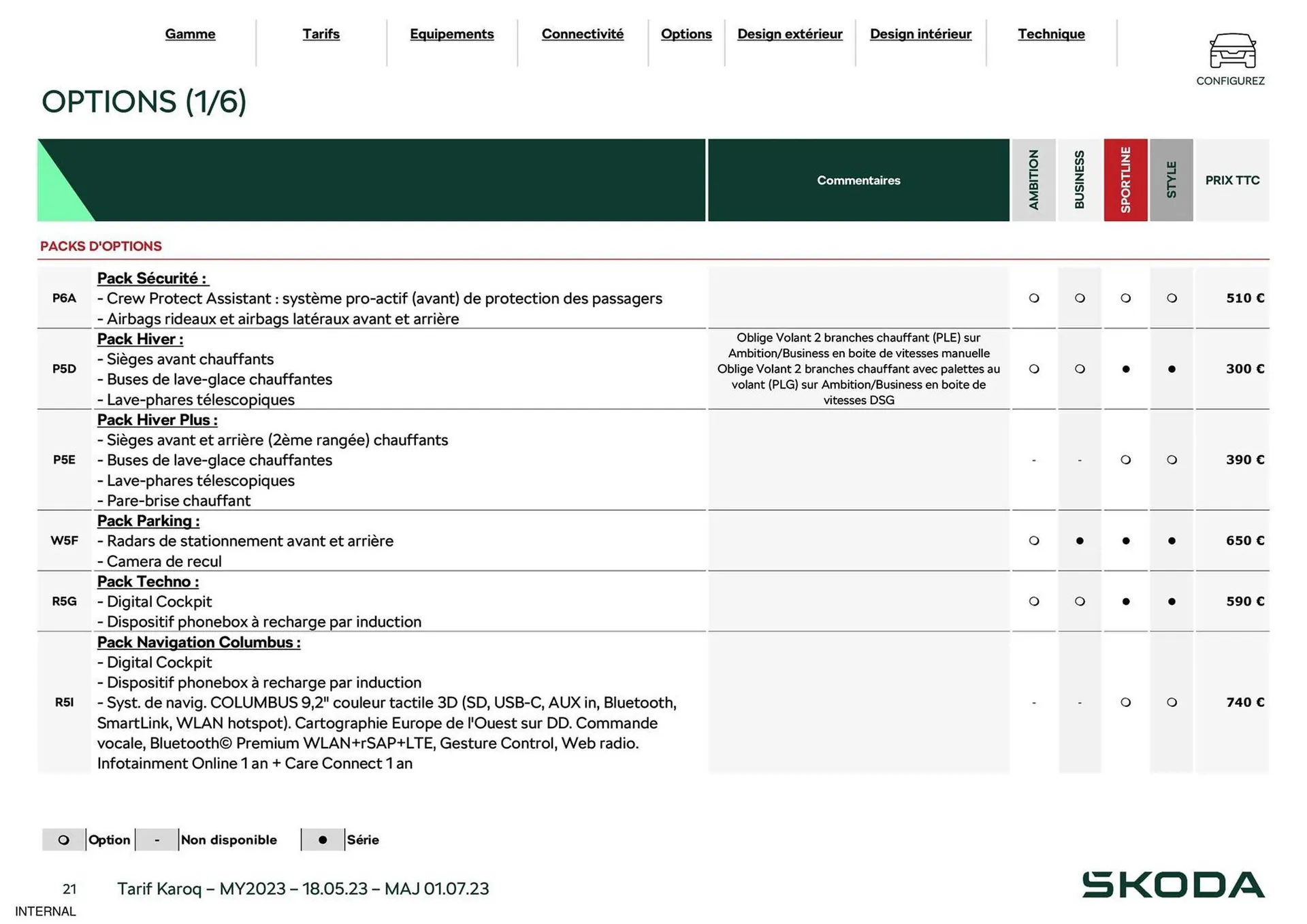The height and width of the screenshot is (924, 1307).
Task: Click the Série dot for Pack Hiver under SPORTLINE
Action: click(1125, 369)
